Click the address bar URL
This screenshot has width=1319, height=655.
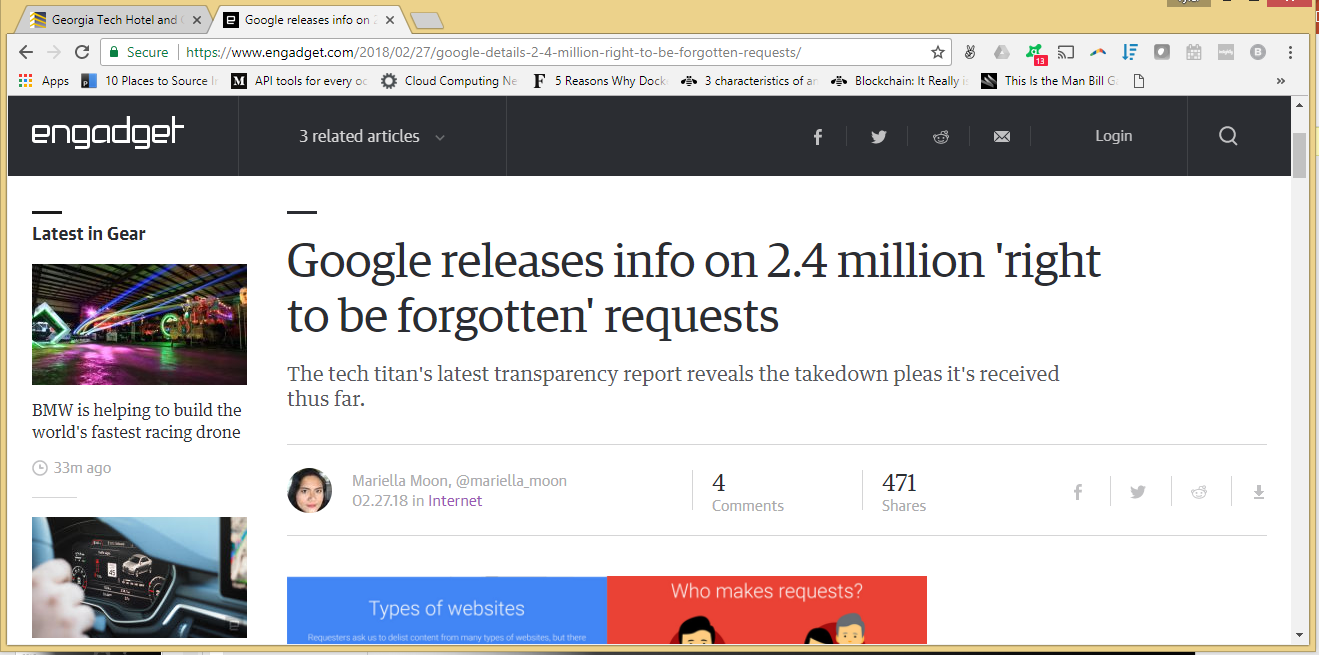pyautogui.click(x=493, y=52)
